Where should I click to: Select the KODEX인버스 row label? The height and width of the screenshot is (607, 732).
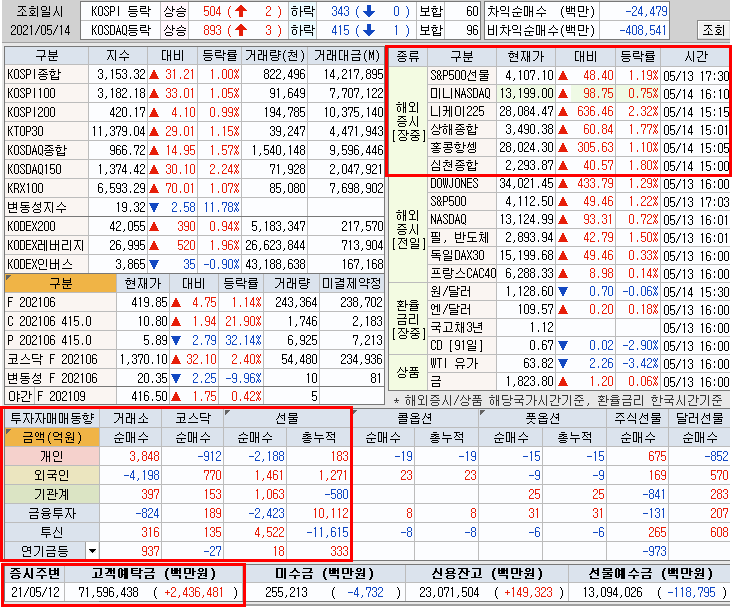coord(46,265)
